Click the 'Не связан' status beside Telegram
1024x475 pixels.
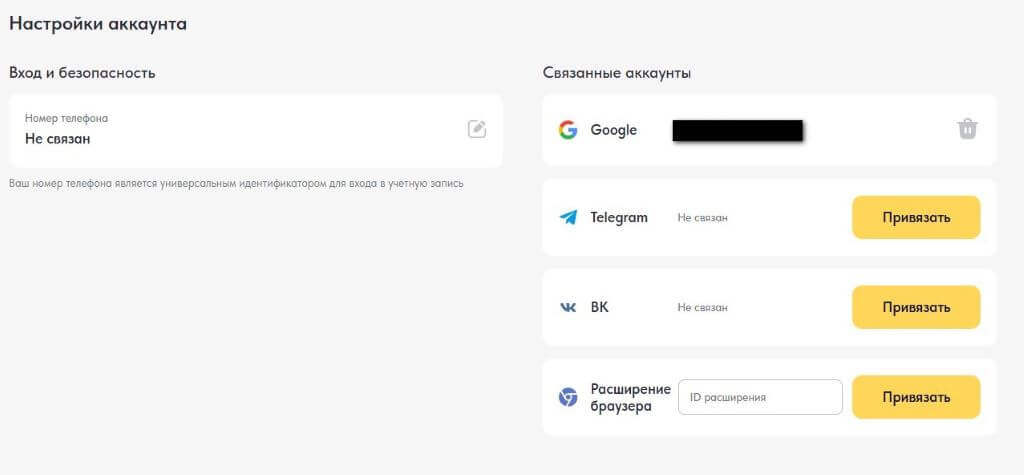[702, 217]
